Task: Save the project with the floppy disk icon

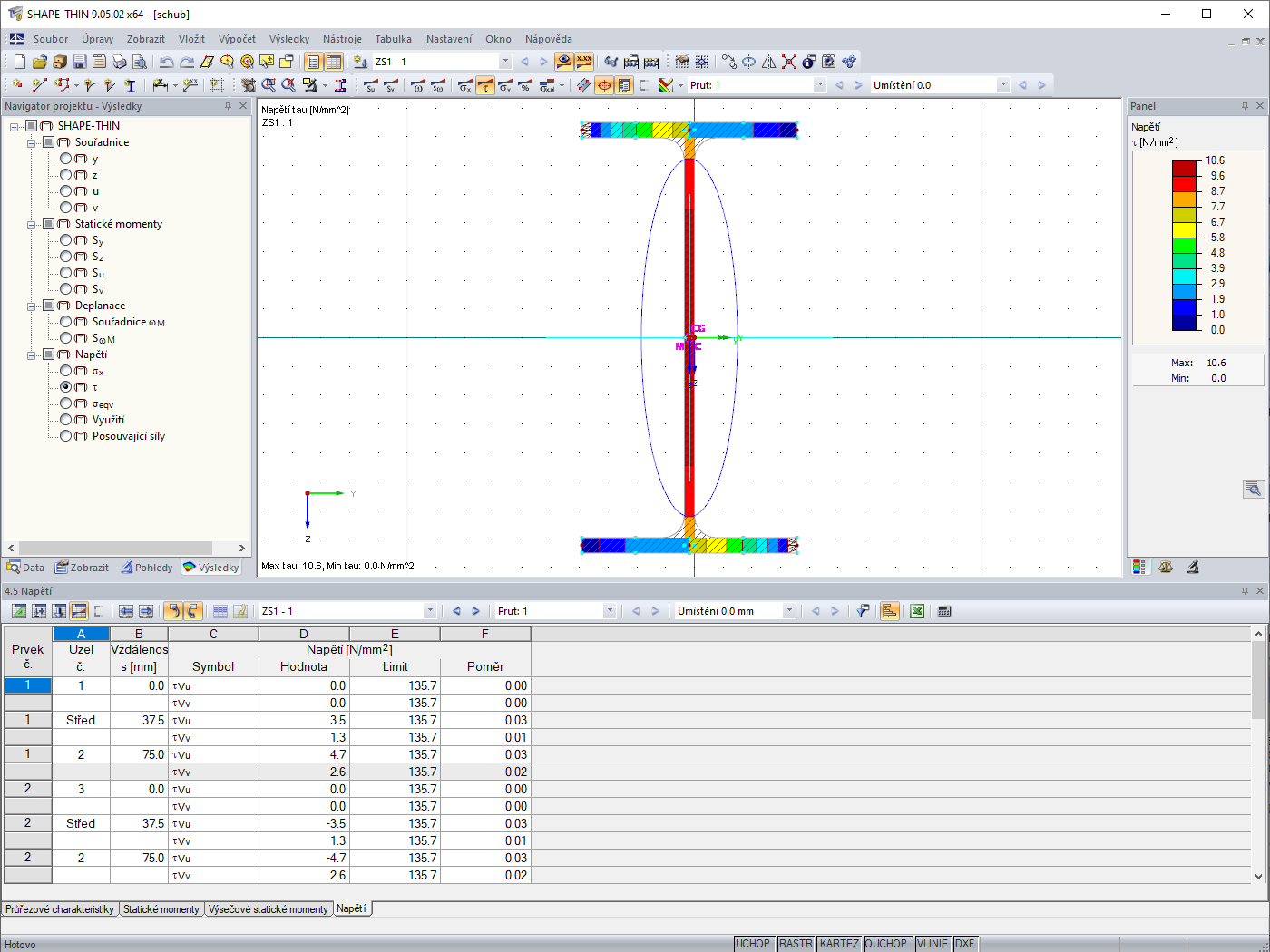Action: 80,62
